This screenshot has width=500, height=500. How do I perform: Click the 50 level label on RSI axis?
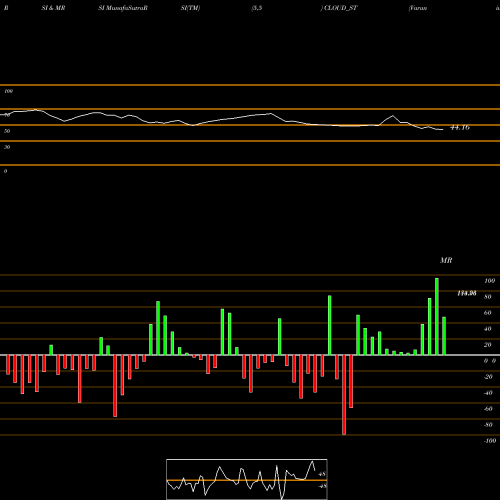7,131
